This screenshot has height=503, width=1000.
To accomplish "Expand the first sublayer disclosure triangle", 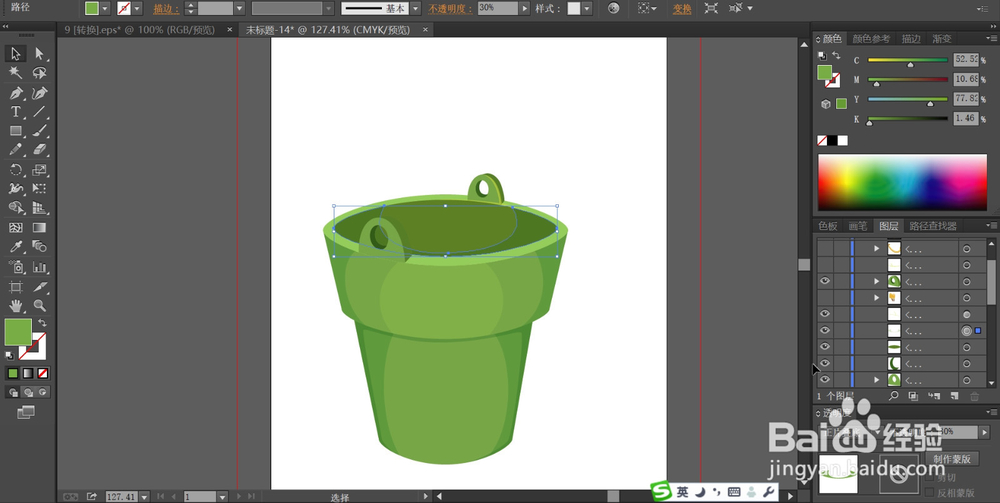I will (877, 248).
